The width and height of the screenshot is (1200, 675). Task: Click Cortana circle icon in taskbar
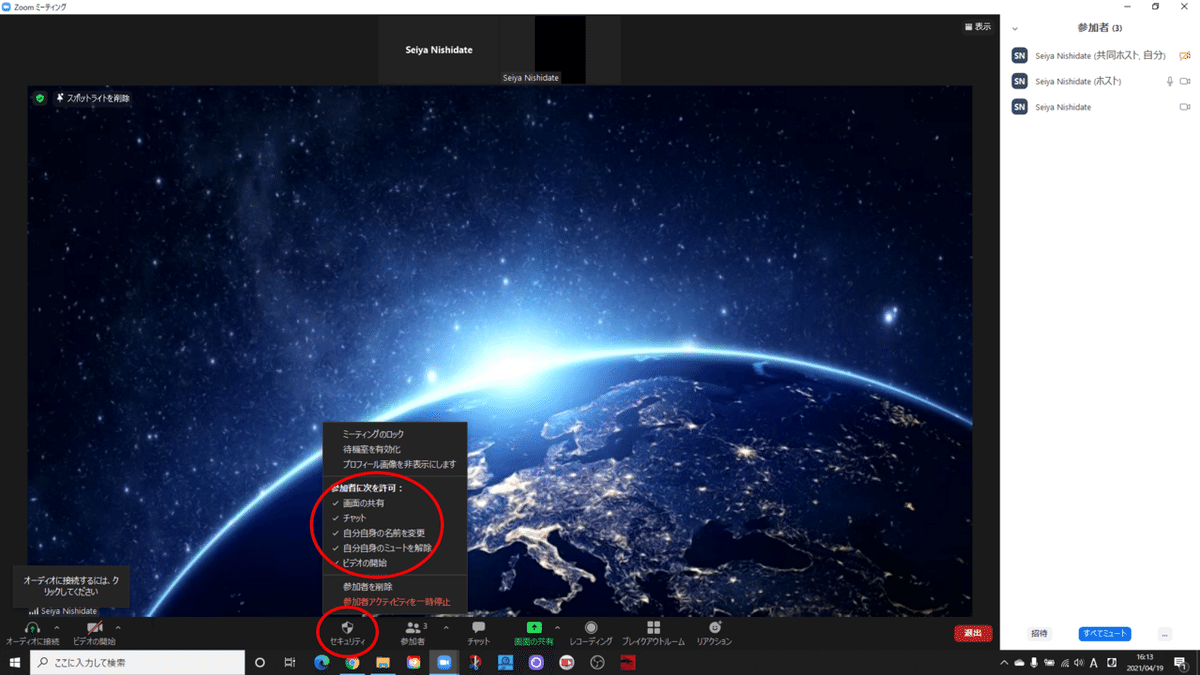pos(260,662)
